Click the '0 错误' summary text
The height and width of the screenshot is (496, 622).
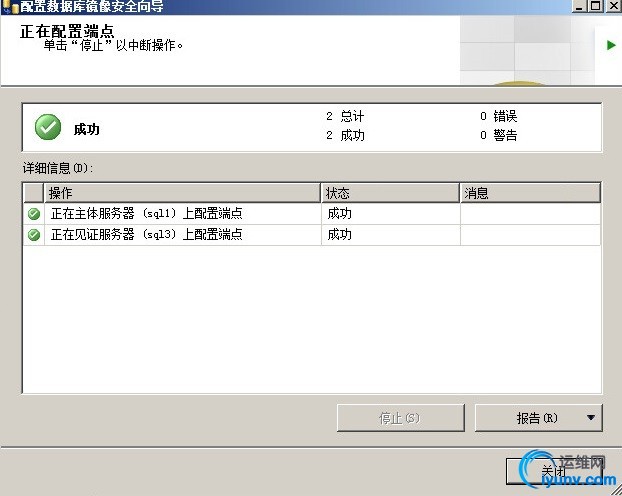coord(499,116)
